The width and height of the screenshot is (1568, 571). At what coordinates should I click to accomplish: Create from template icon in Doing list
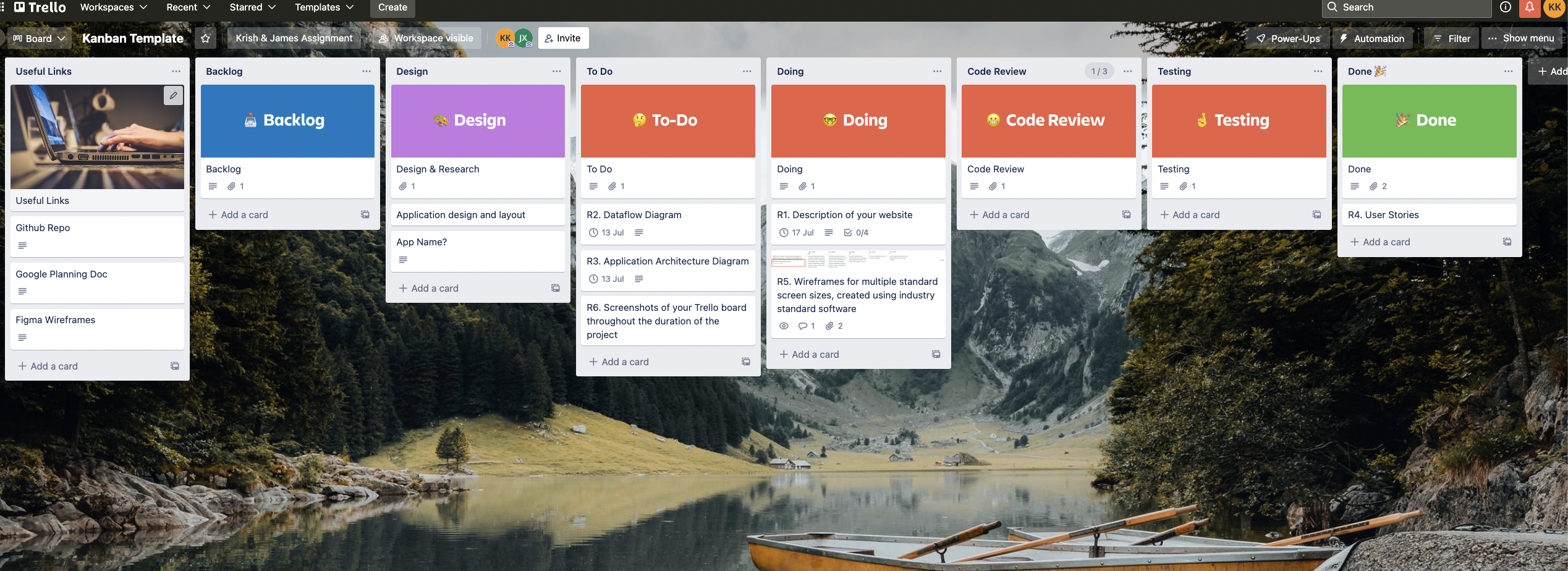click(936, 355)
